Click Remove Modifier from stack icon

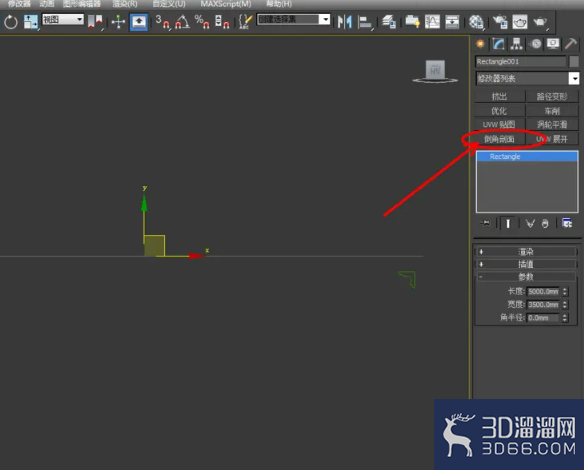click(x=545, y=223)
